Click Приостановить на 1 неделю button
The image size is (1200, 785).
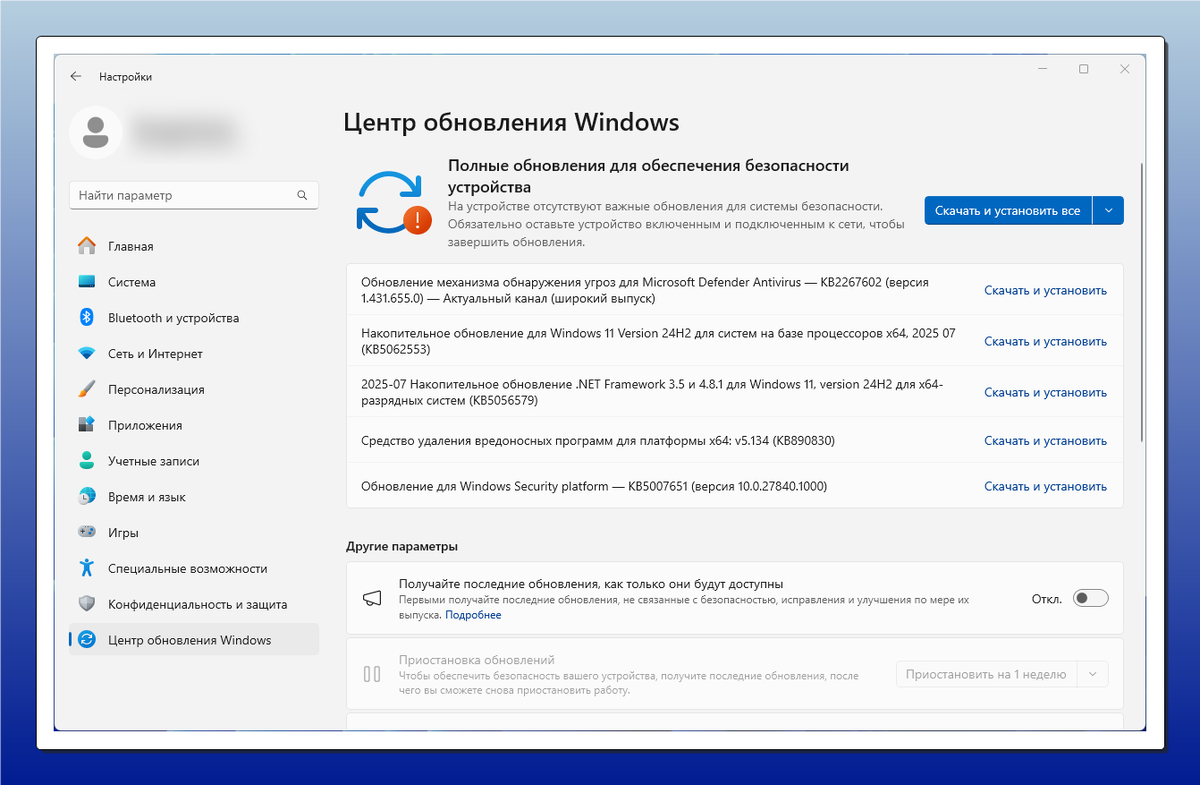(987, 674)
